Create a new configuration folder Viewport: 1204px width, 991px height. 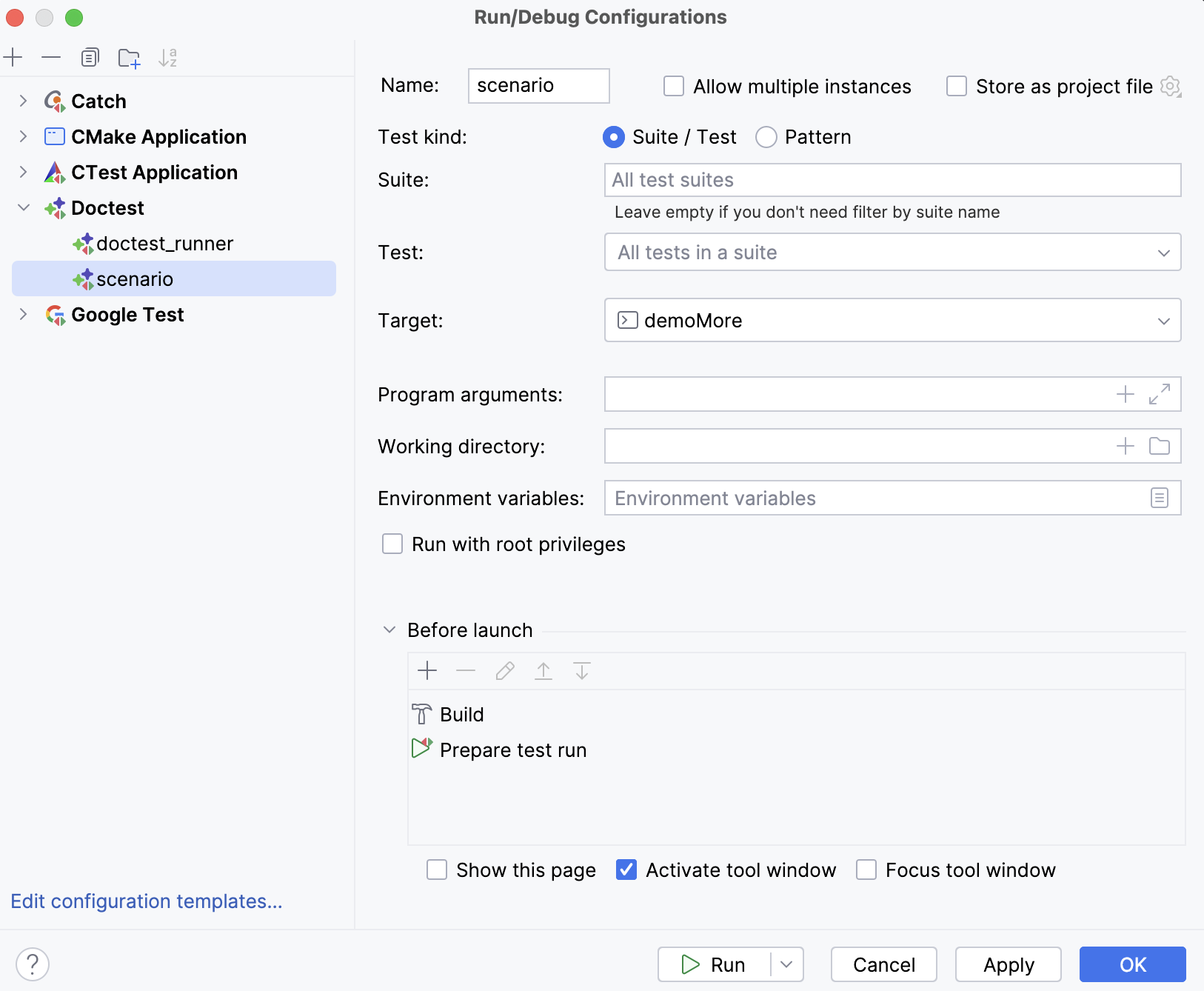[x=130, y=57]
